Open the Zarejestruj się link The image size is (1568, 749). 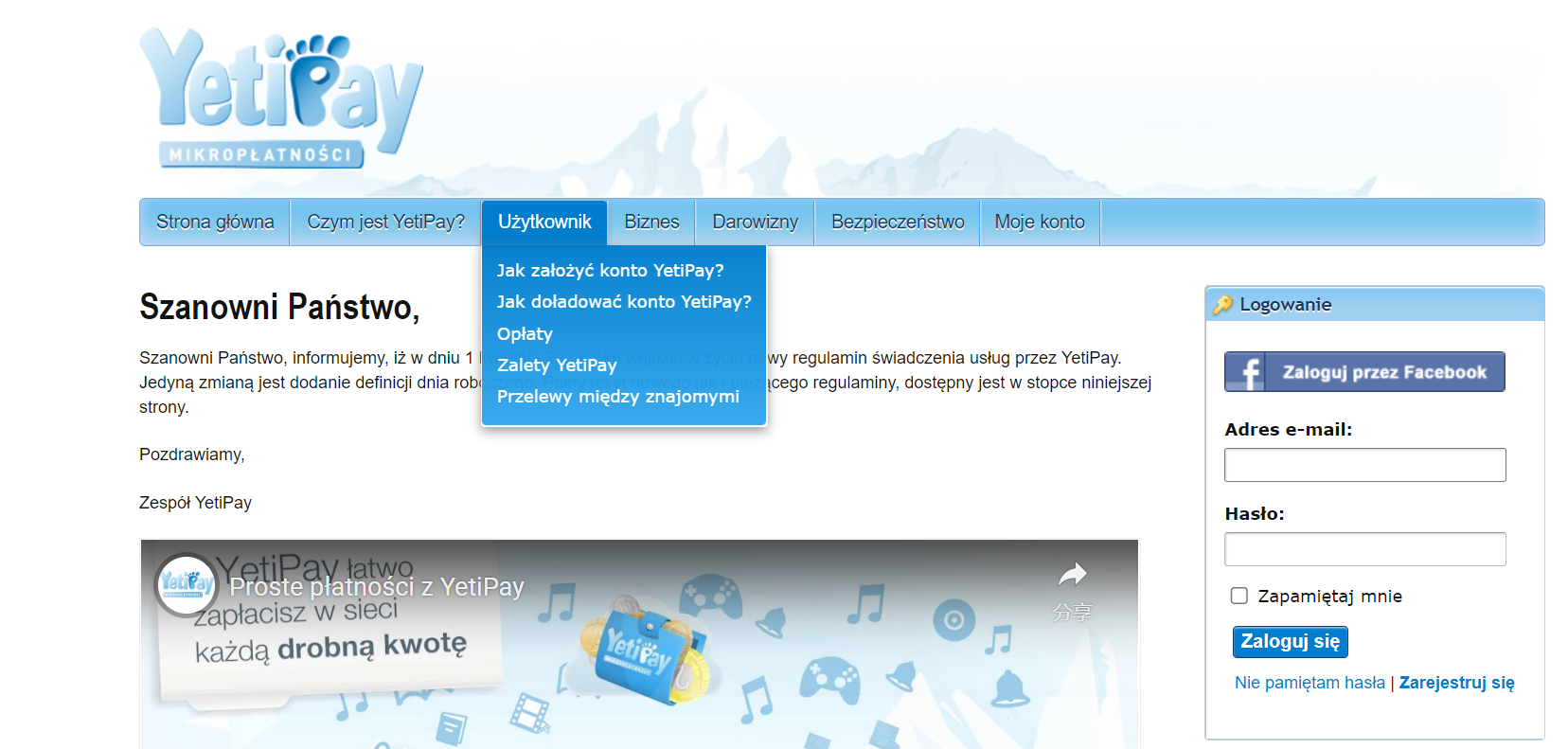coord(1456,683)
